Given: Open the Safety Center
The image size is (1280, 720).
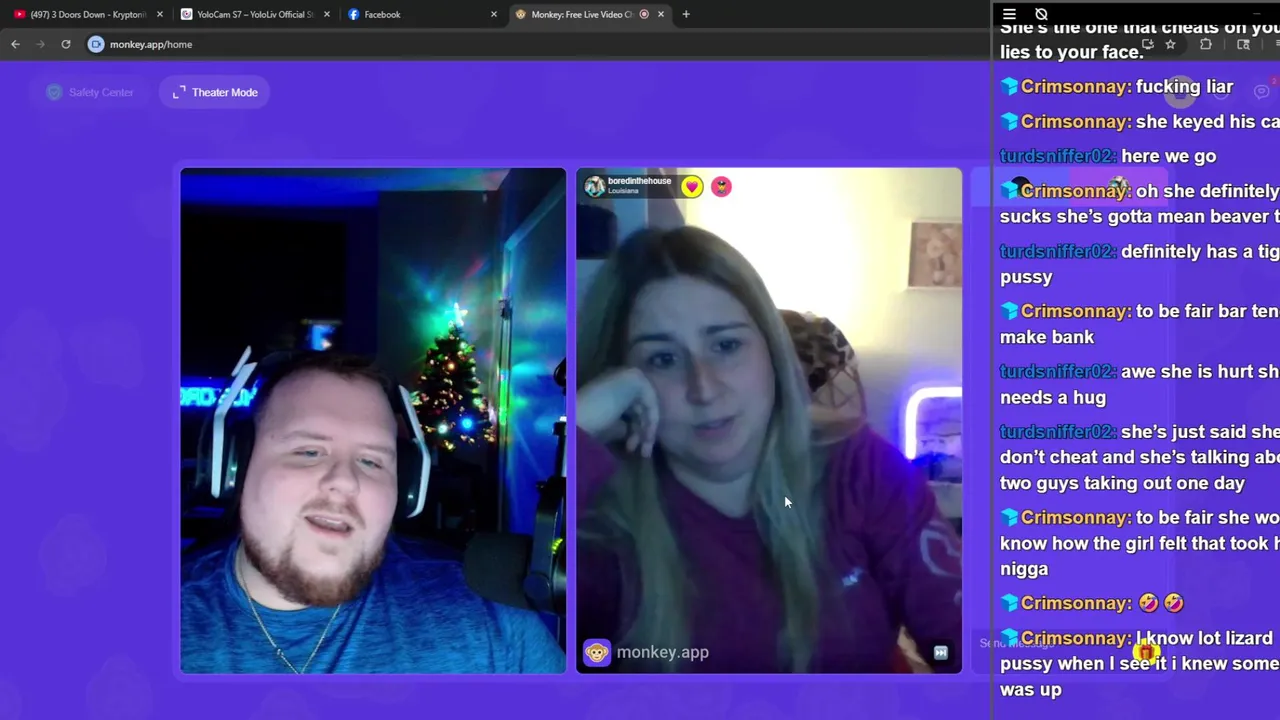Looking at the screenshot, I should pos(90,92).
